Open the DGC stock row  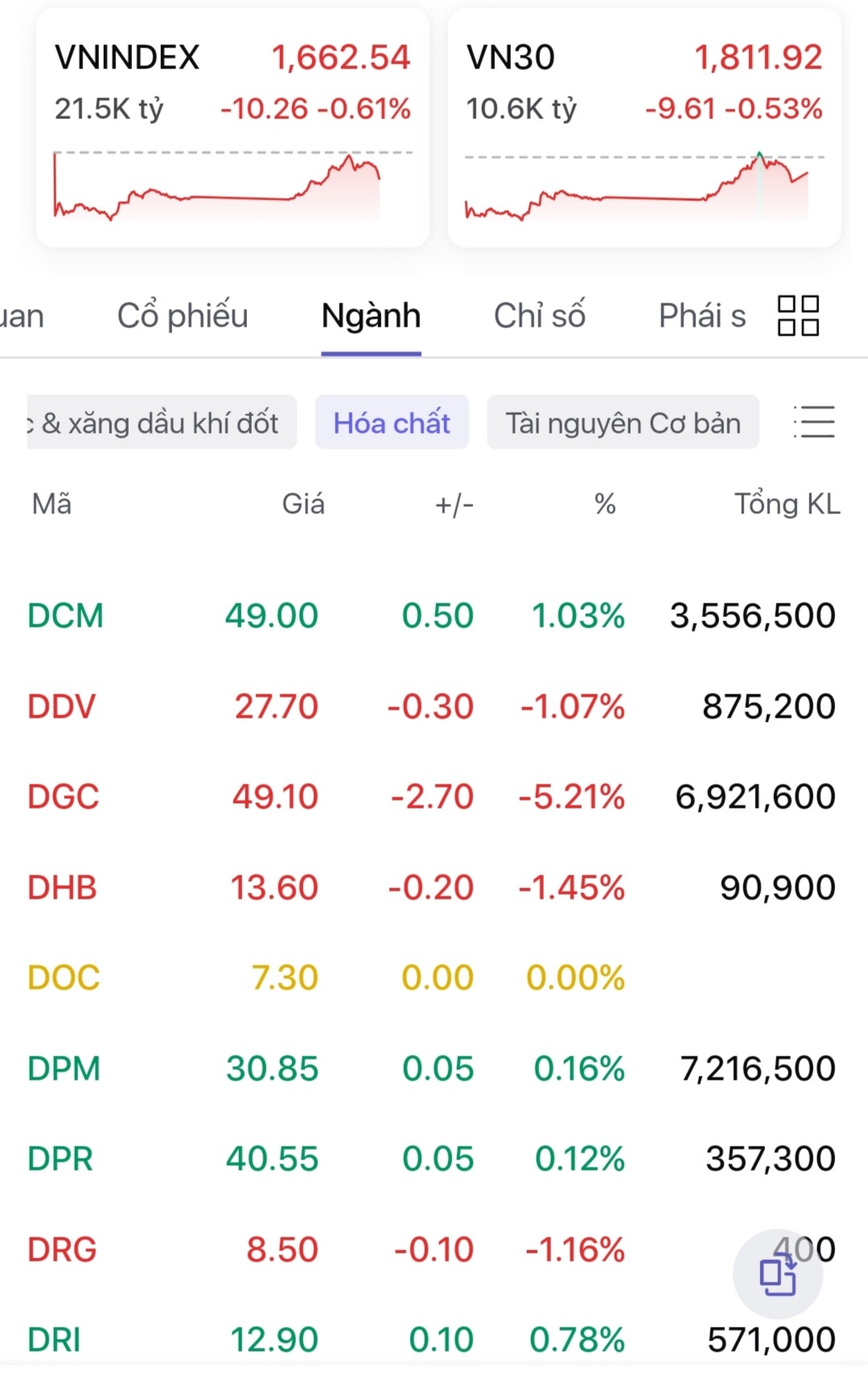point(64,797)
